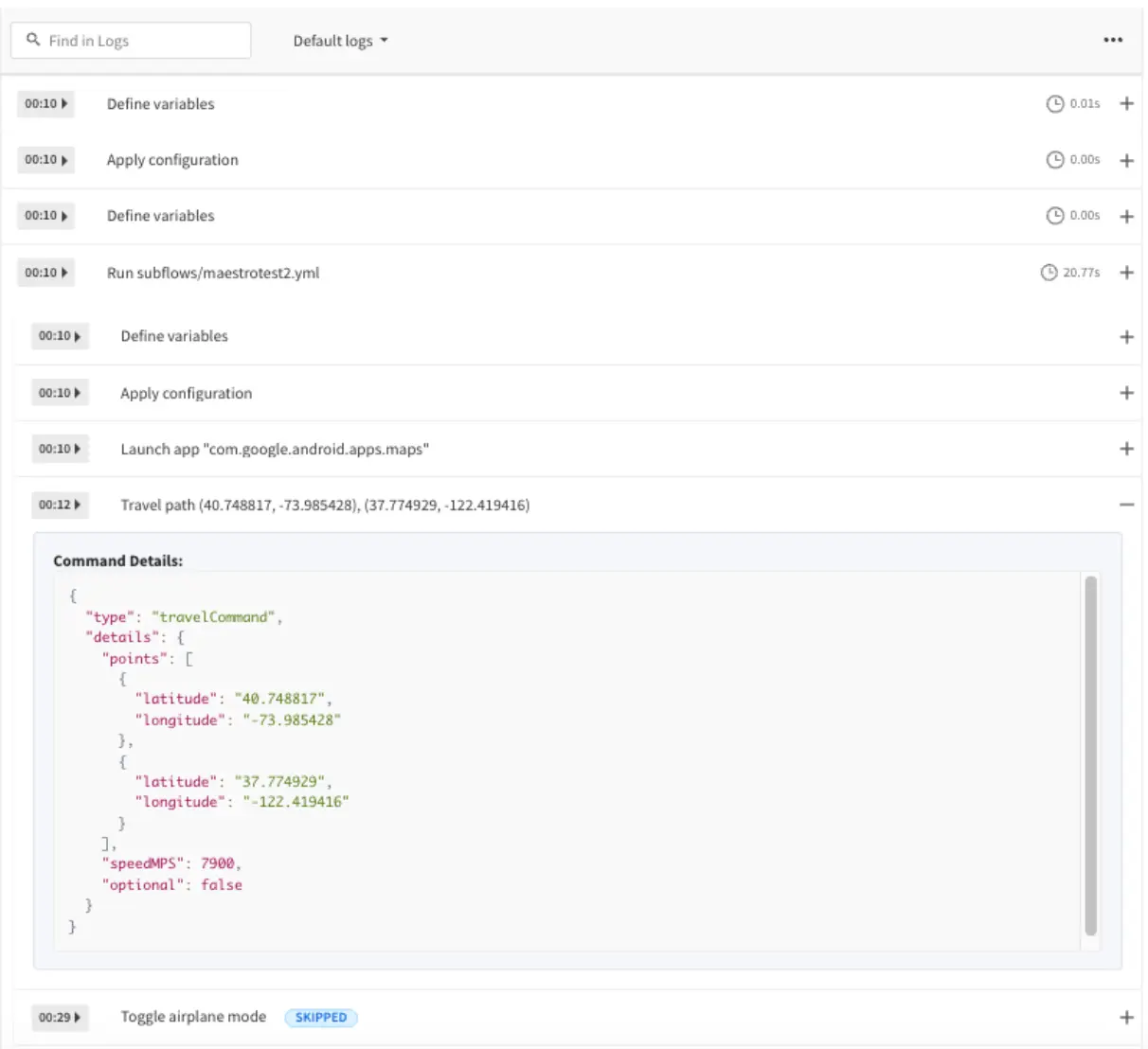Click the clock icon on Apply configuration row
The height and width of the screenshot is (1049, 1148).
(x=1054, y=160)
